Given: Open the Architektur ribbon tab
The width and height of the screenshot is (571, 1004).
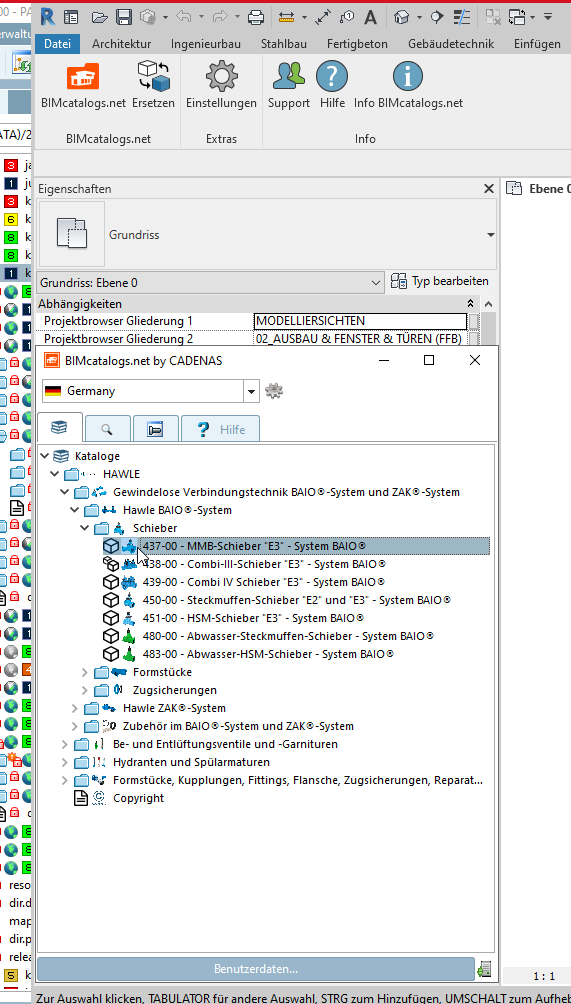Looking at the screenshot, I should pos(122,44).
